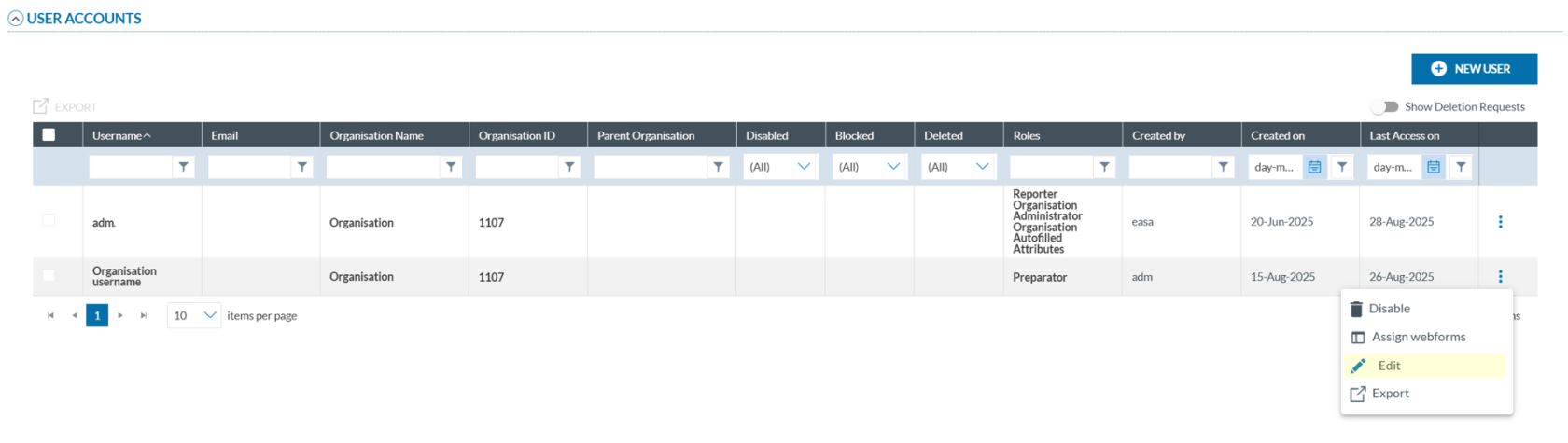Click the Email column filter icon
The height and width of the screenshot is (443, 1568).
point(302,167)
